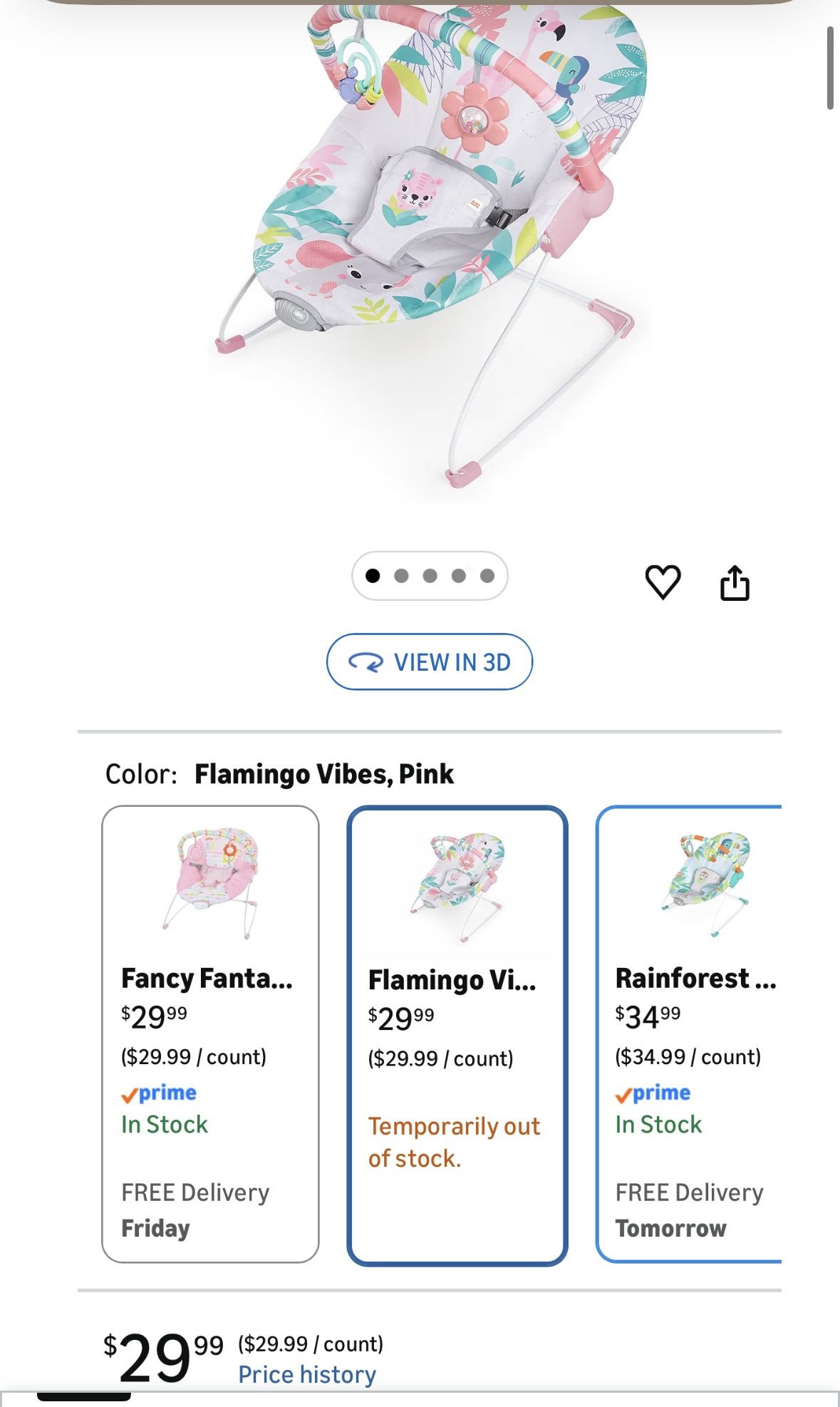This screenshot has width=840, height=1407.
Task: Jump to the last image pagination dot
Action: pos(487,576)
